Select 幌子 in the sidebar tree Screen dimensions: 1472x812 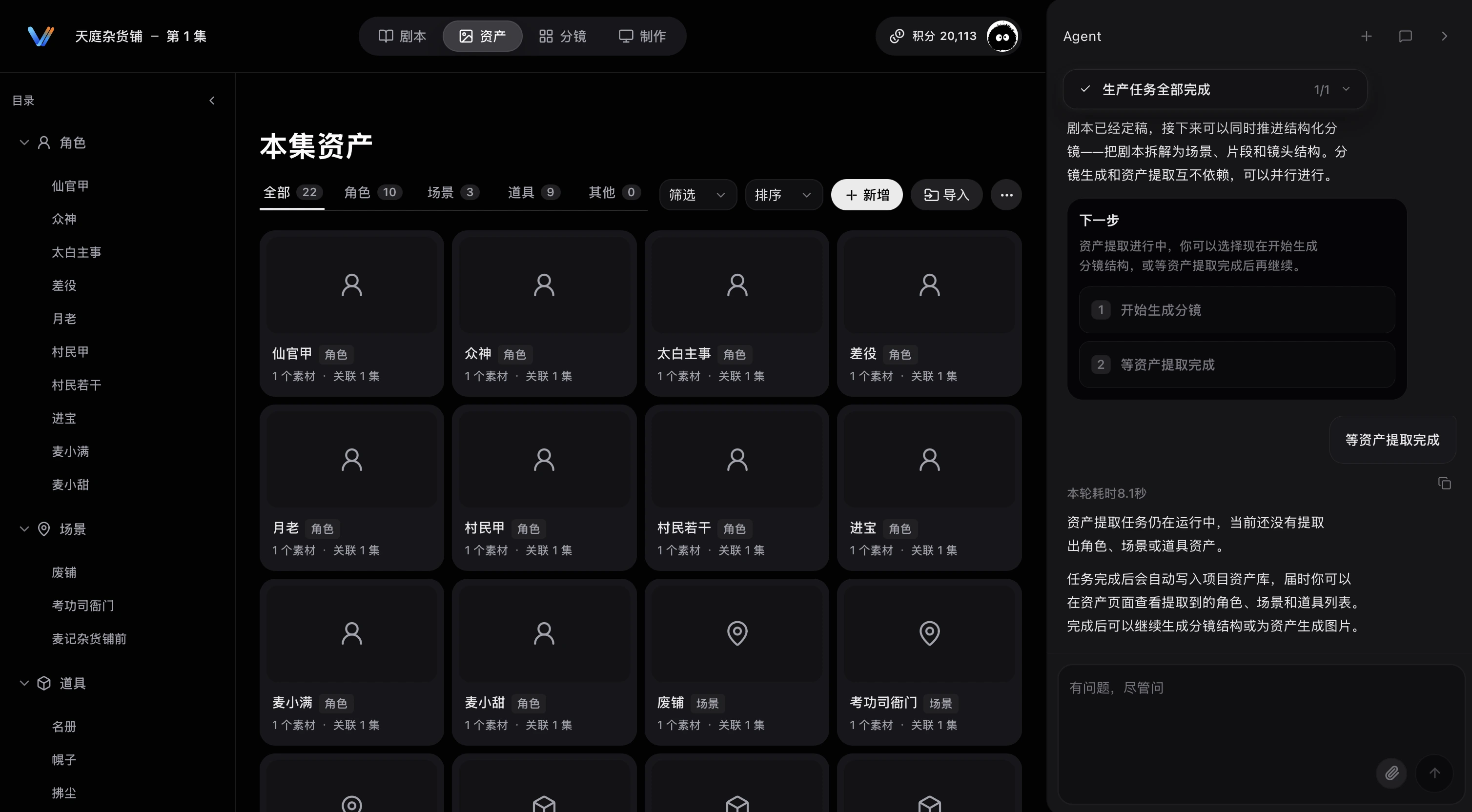[63, 759]
